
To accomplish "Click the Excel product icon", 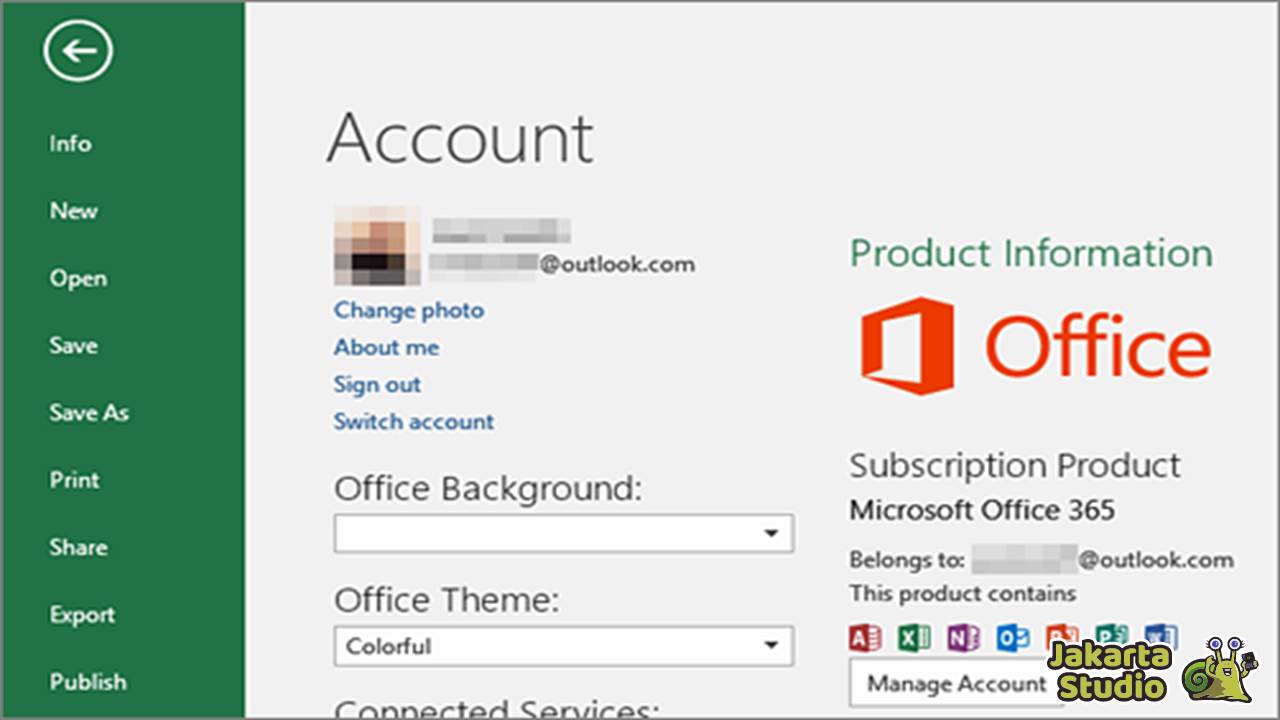I will pos(914,637).
